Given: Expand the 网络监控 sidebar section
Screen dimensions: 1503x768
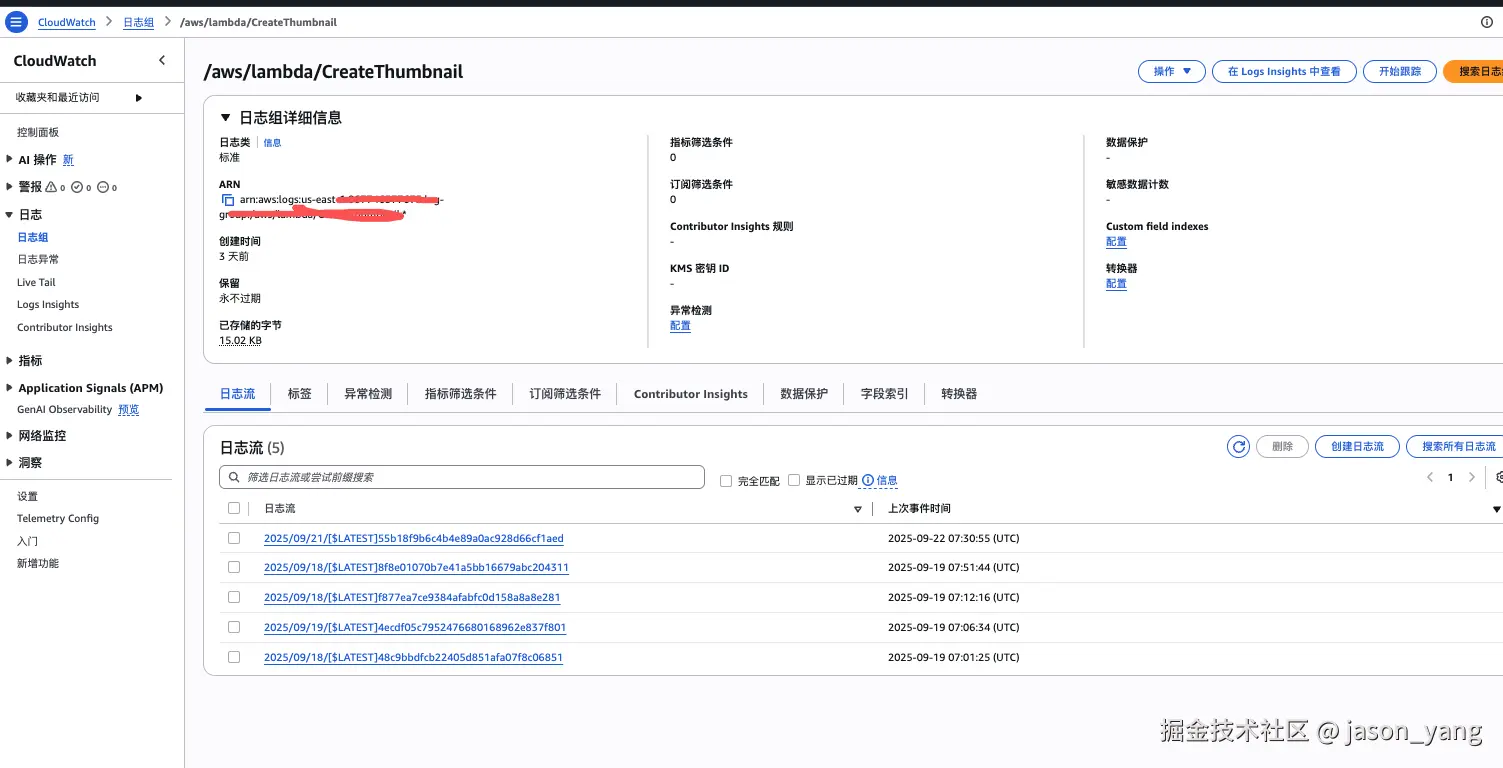Looking at the screenshot, I should 10,436.
